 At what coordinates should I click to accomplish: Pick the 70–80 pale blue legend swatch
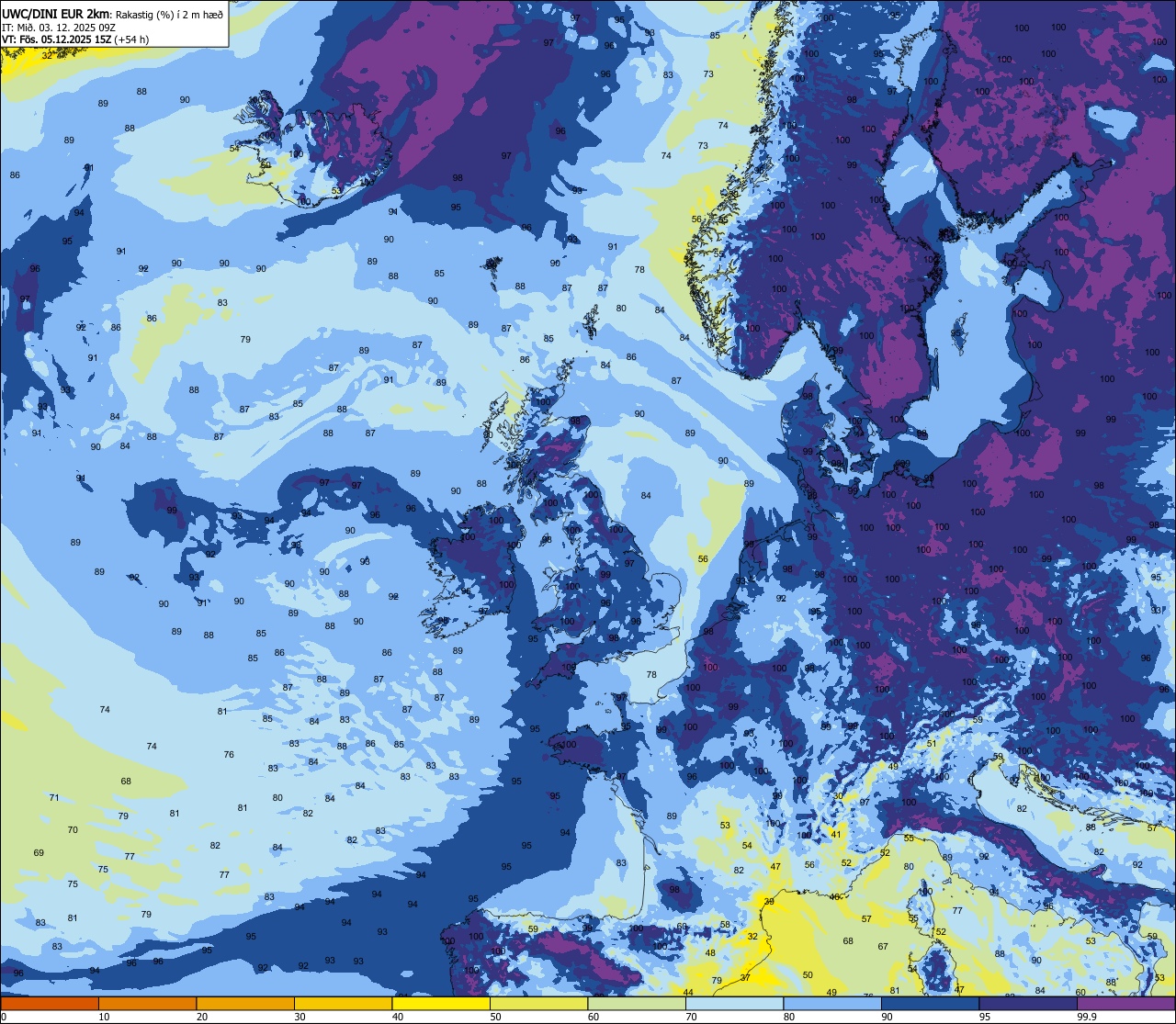(734, 1003)
